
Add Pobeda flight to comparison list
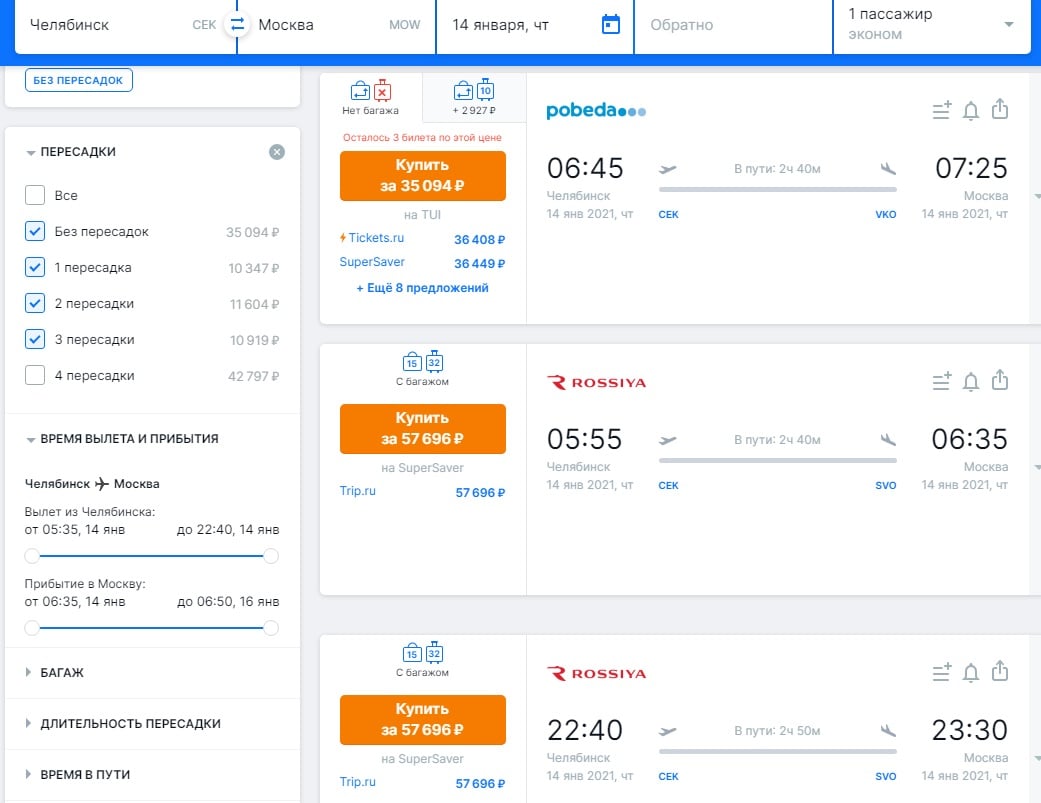point(941,110)
